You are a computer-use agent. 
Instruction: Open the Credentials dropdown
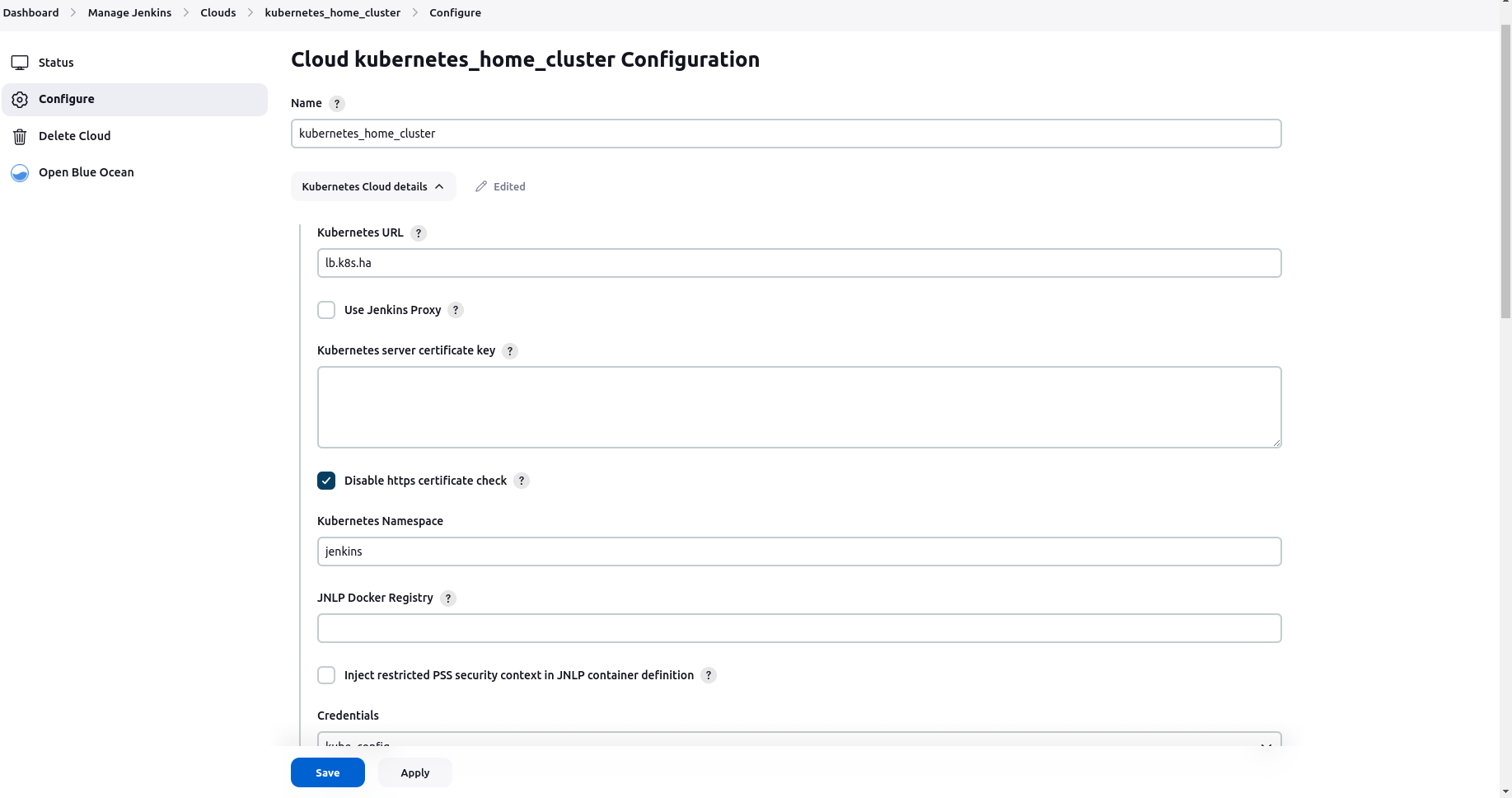[799, 739]
